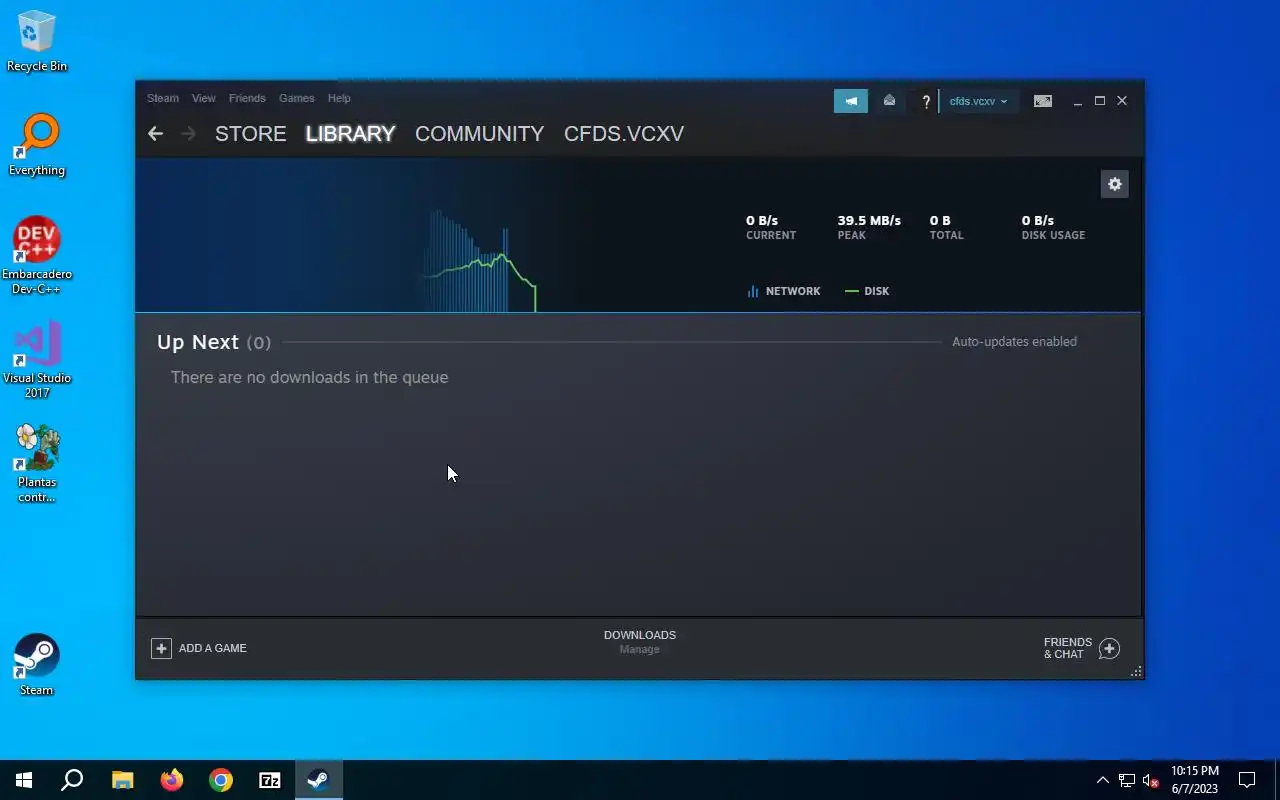The image size is (1280, 800).
Task: Click the question mark help icon
Action: [926, 101]
